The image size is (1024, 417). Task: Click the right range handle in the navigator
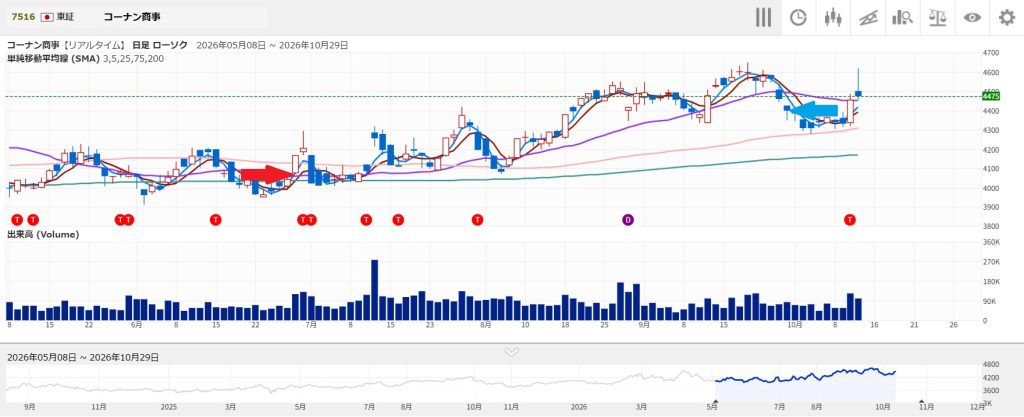921,401
